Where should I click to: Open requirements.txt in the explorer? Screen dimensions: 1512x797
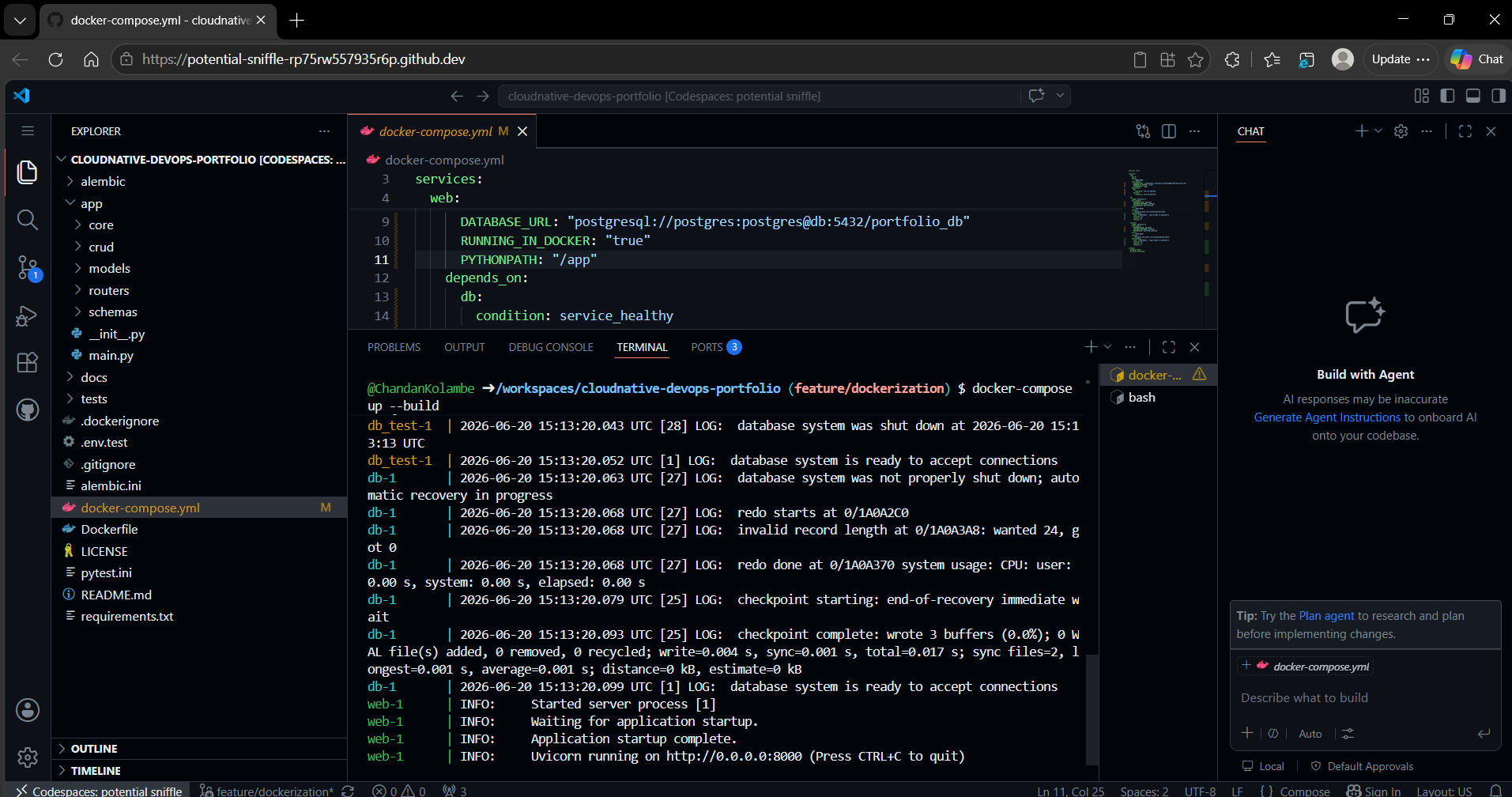point(199,617)
